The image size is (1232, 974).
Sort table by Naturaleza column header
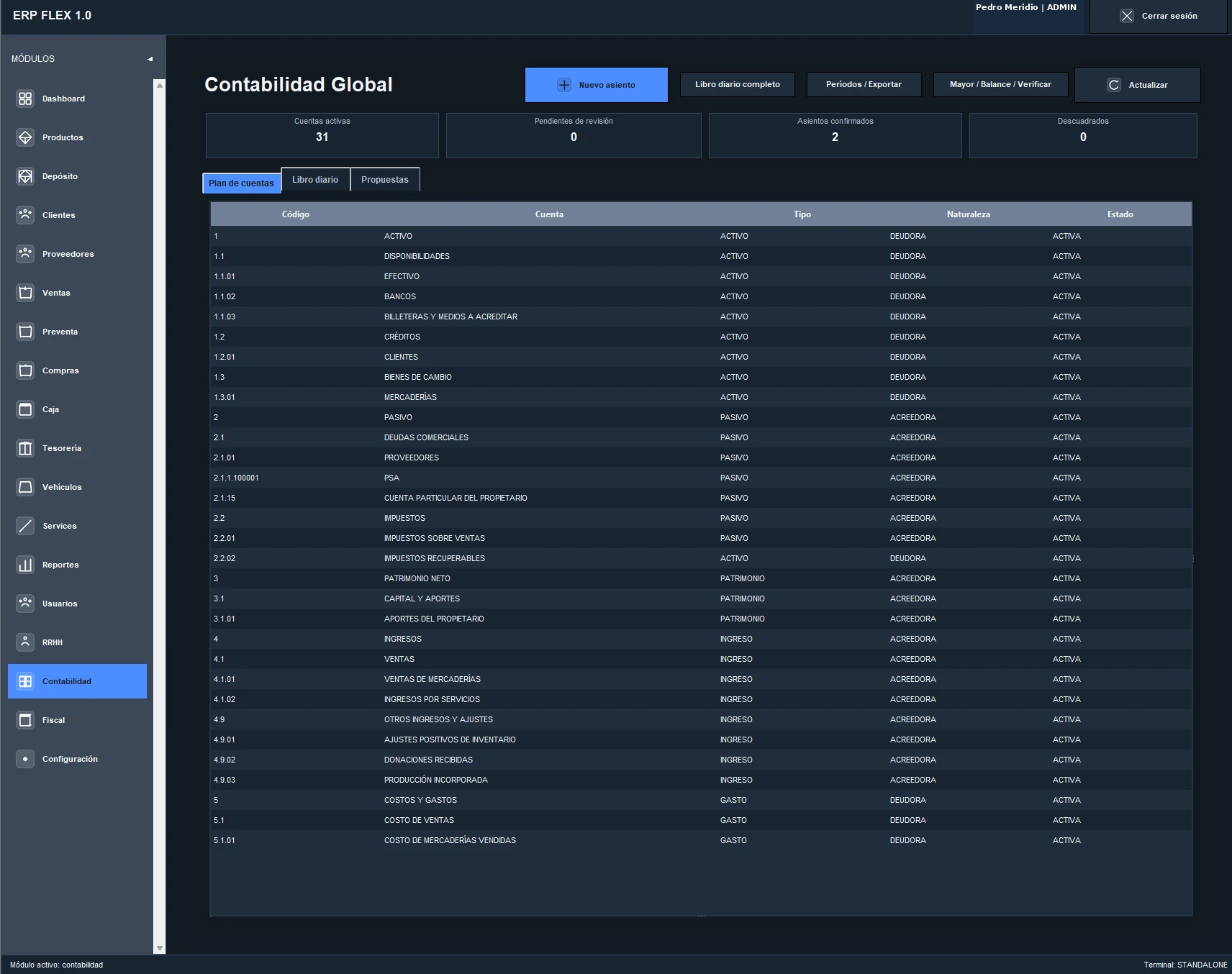tap(968, 214)
